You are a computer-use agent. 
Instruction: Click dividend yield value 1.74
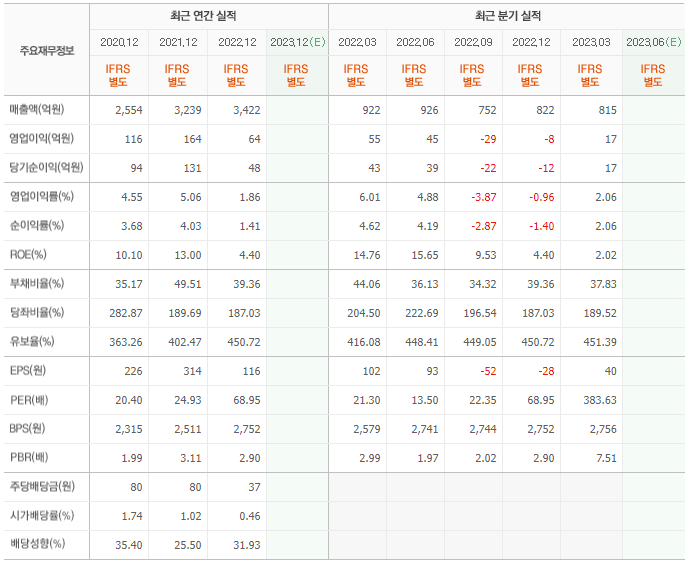(x=132, y=516)
